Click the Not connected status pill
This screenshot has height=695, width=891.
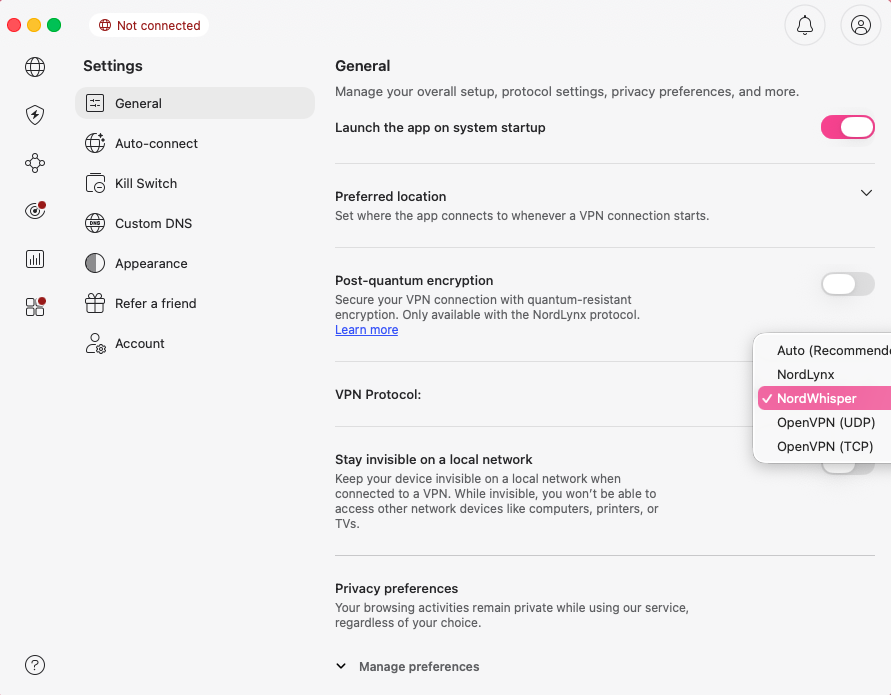149,25
